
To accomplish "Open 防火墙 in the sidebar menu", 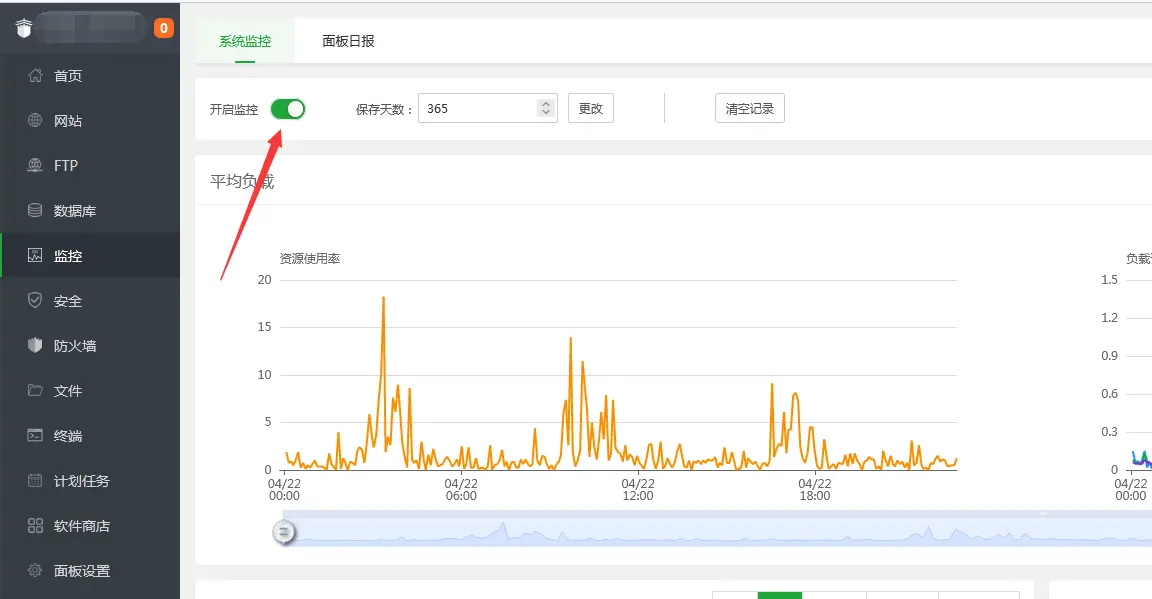I will click(90, 345).
